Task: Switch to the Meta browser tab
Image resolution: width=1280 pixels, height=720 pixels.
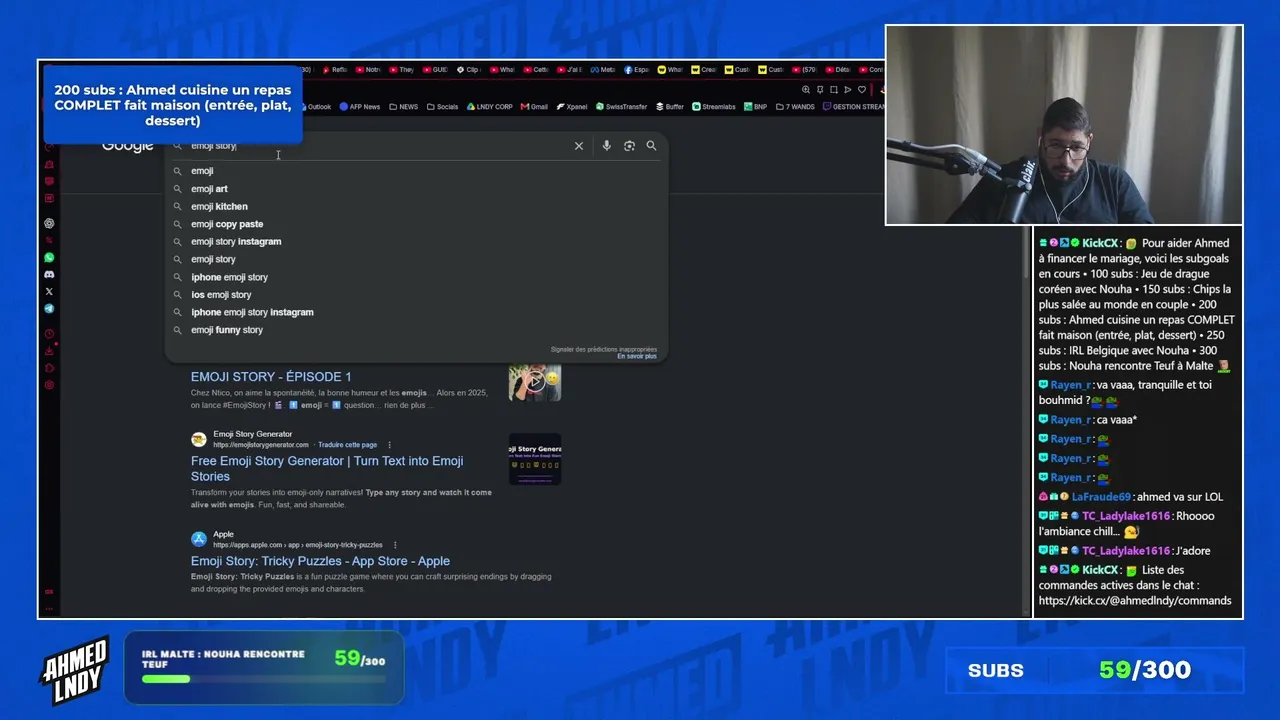Action: coord(603,70)
